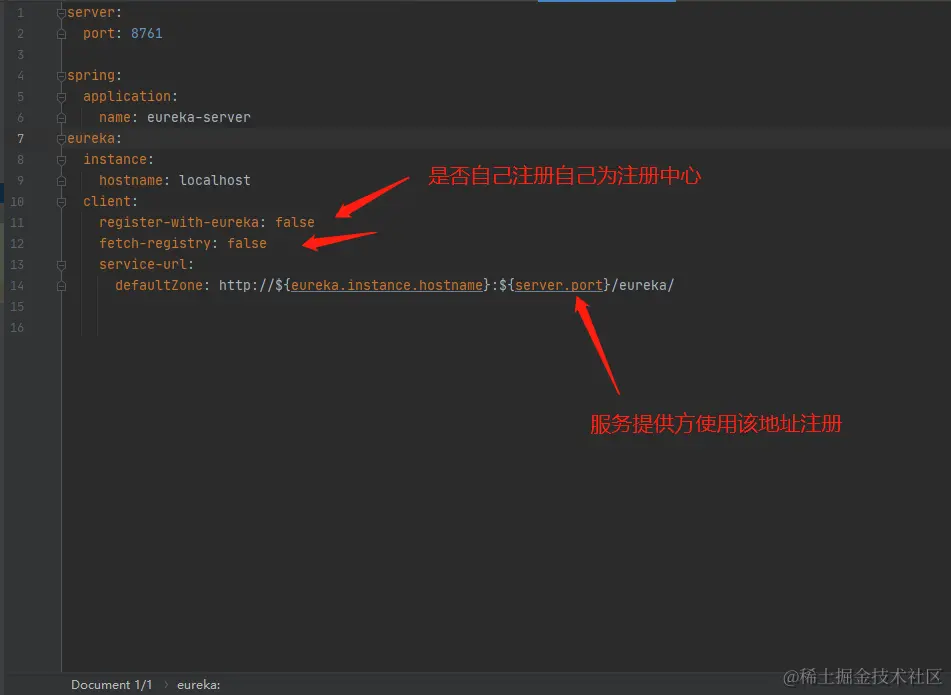Click the application: key

point(130,96)
